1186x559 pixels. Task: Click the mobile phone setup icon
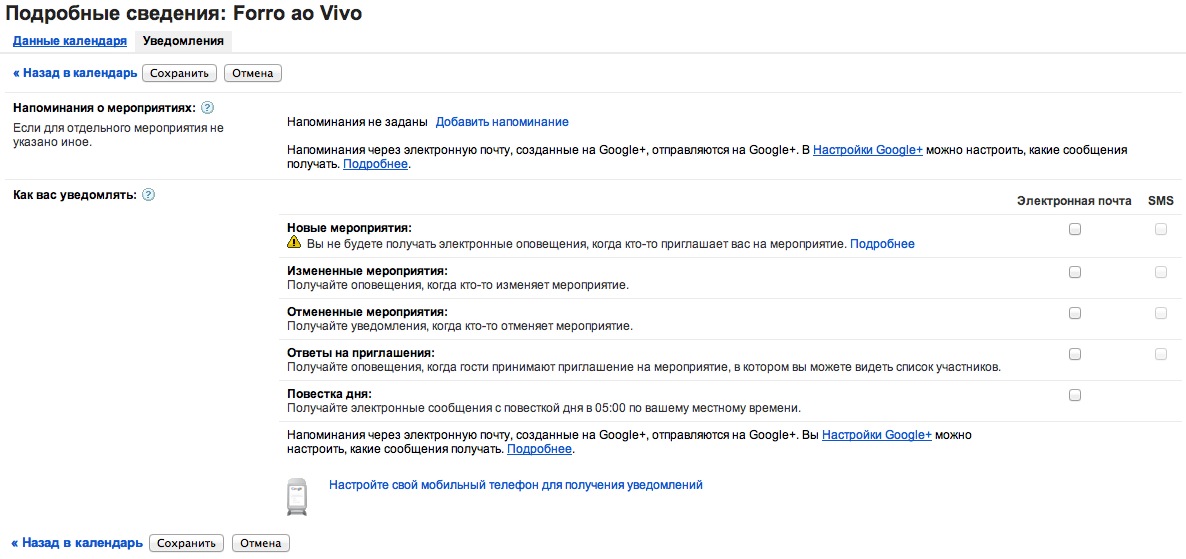coord(297,496)
